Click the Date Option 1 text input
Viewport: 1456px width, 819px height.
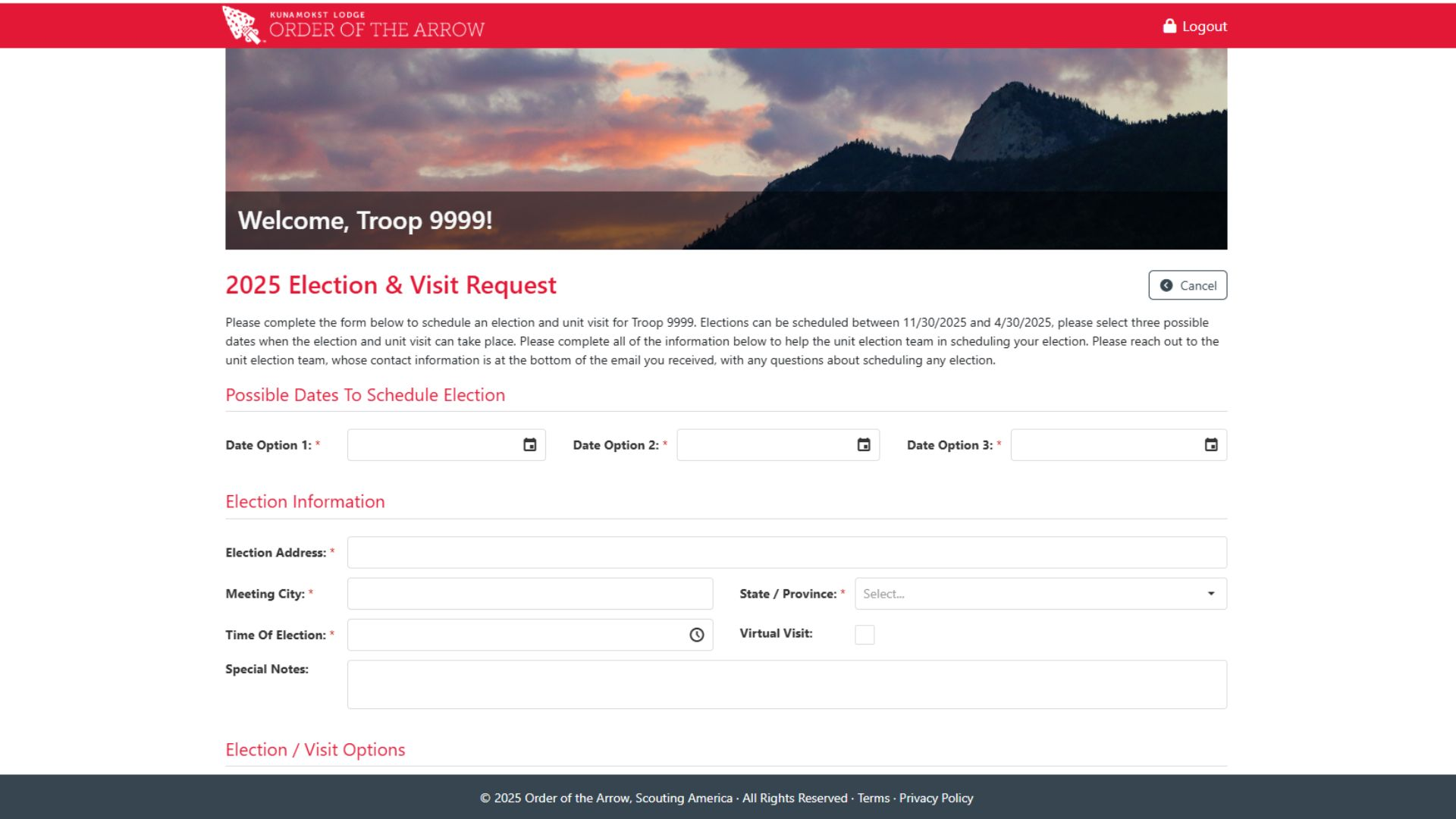(432, 445)
